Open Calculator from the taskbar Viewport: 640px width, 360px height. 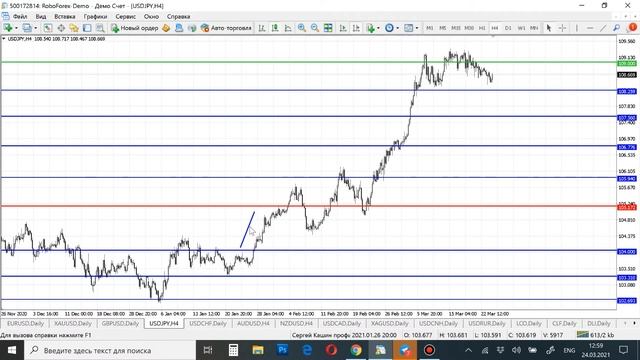pos(233,350)
